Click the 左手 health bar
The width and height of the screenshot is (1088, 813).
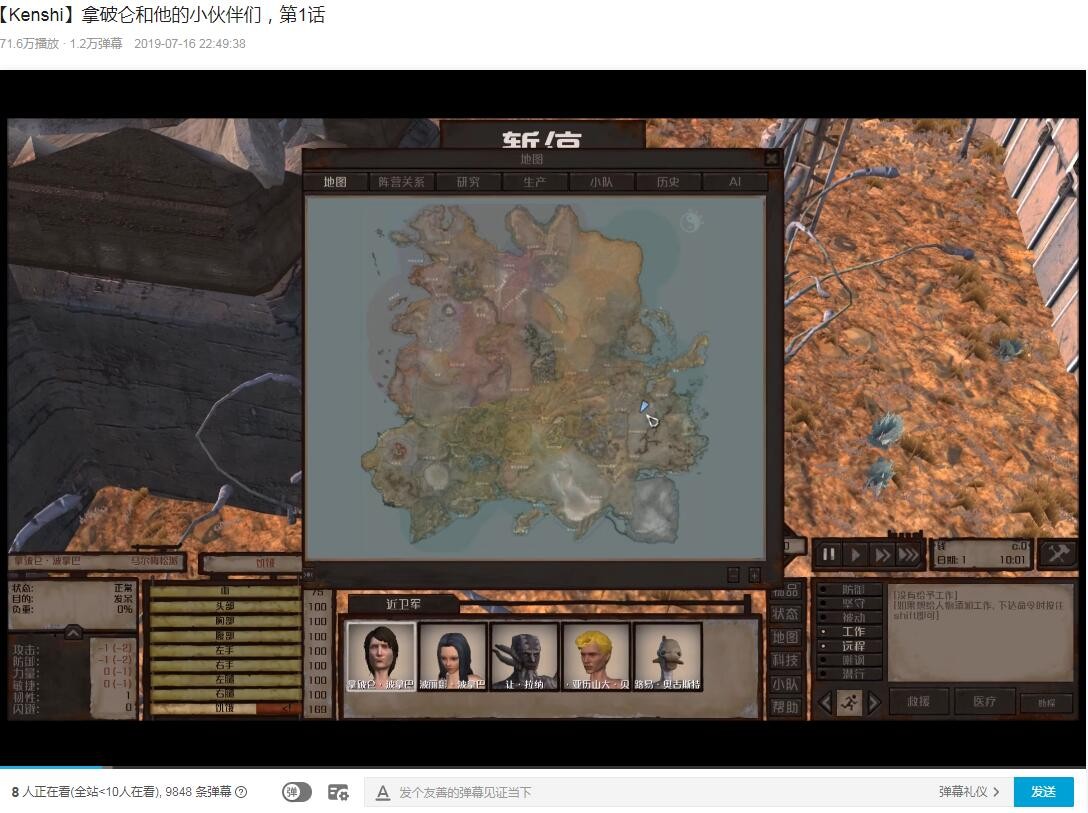[225, 650]
